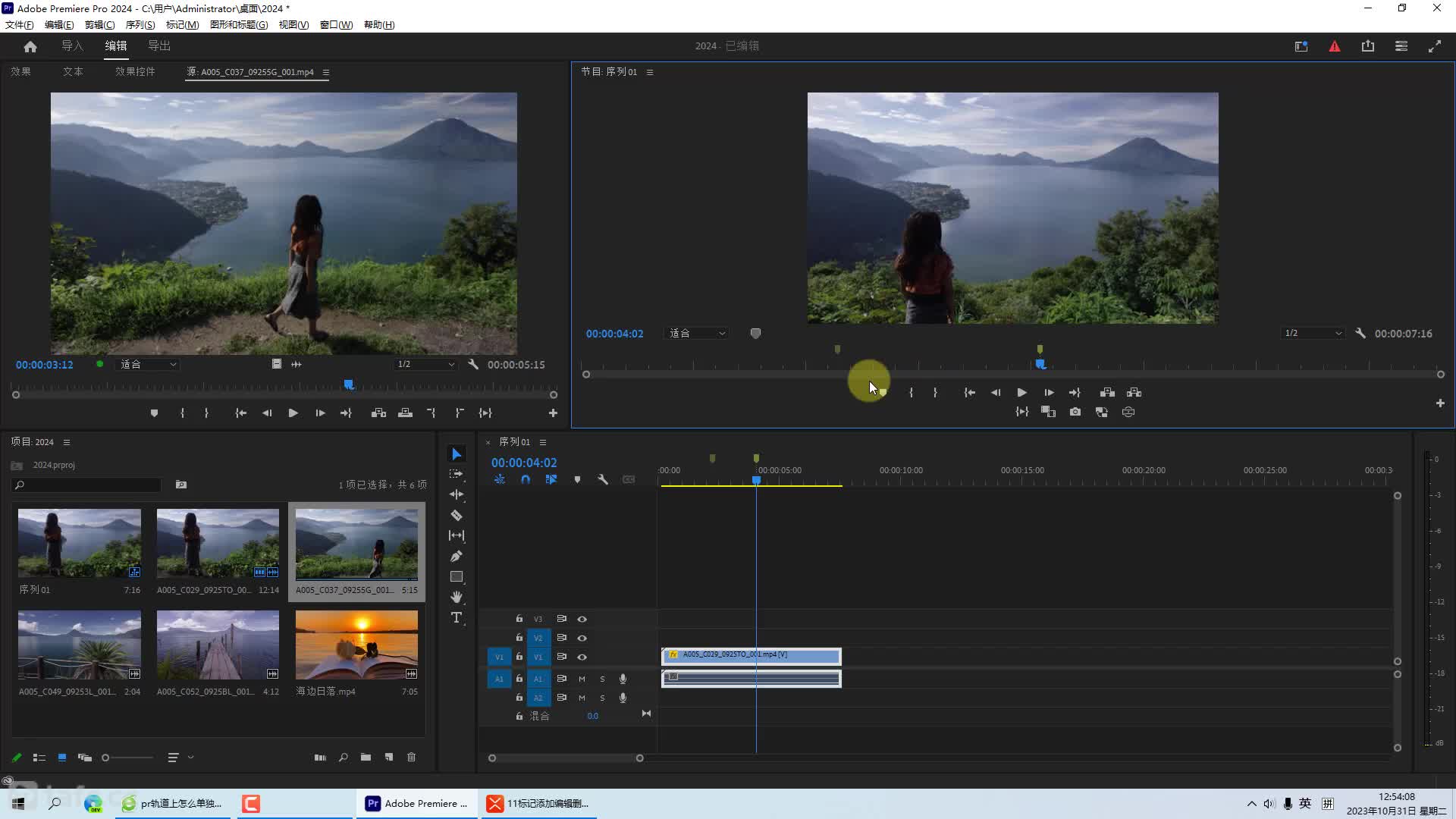Open project panel menu beside 项目: 2024

pyautogui.click(x=67, y=442)
